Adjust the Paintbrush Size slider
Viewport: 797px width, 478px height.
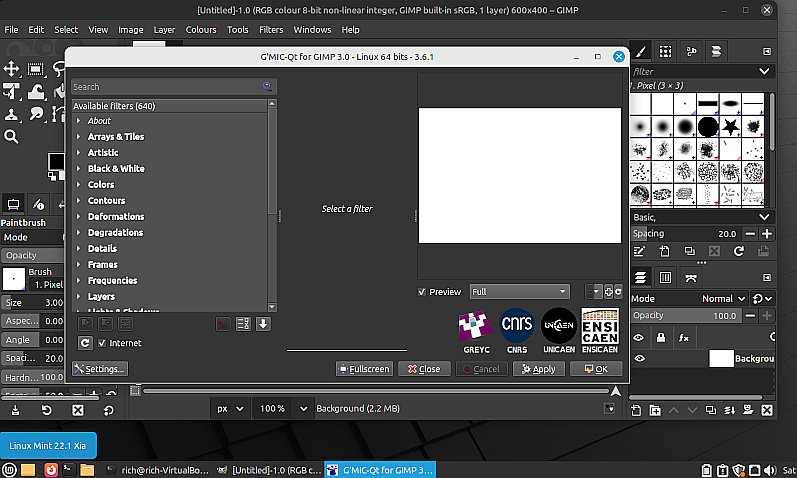[33, 303]
